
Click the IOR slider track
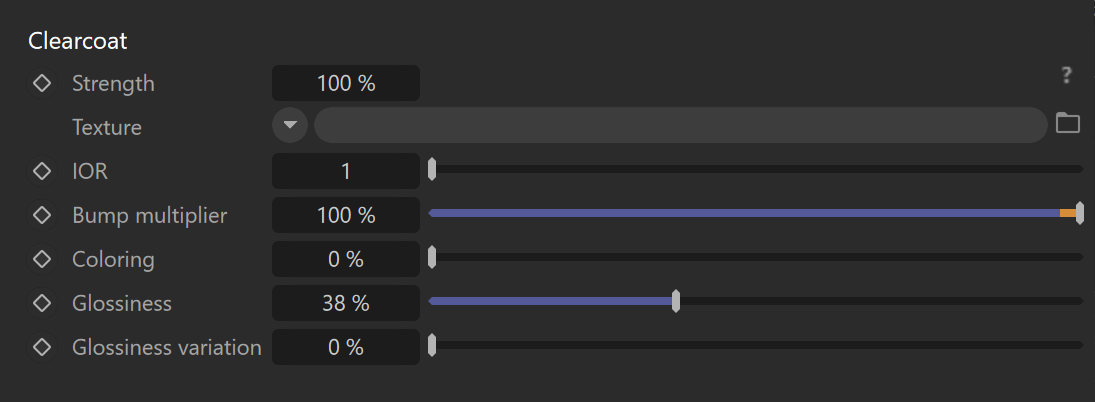point(756,169)
